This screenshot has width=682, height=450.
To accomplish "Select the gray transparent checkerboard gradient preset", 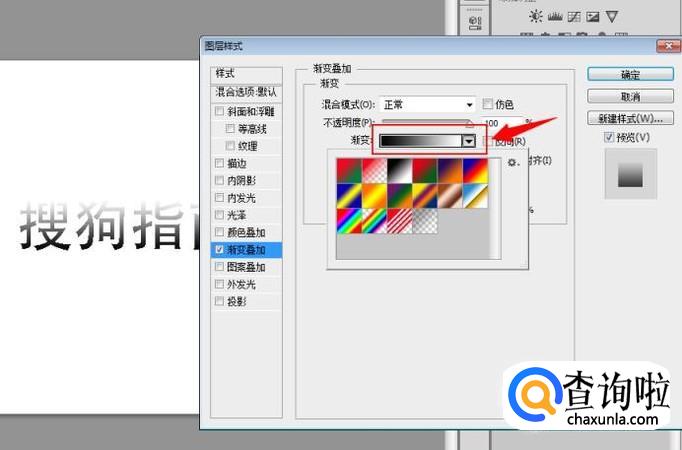I will [x=425, y=221].
